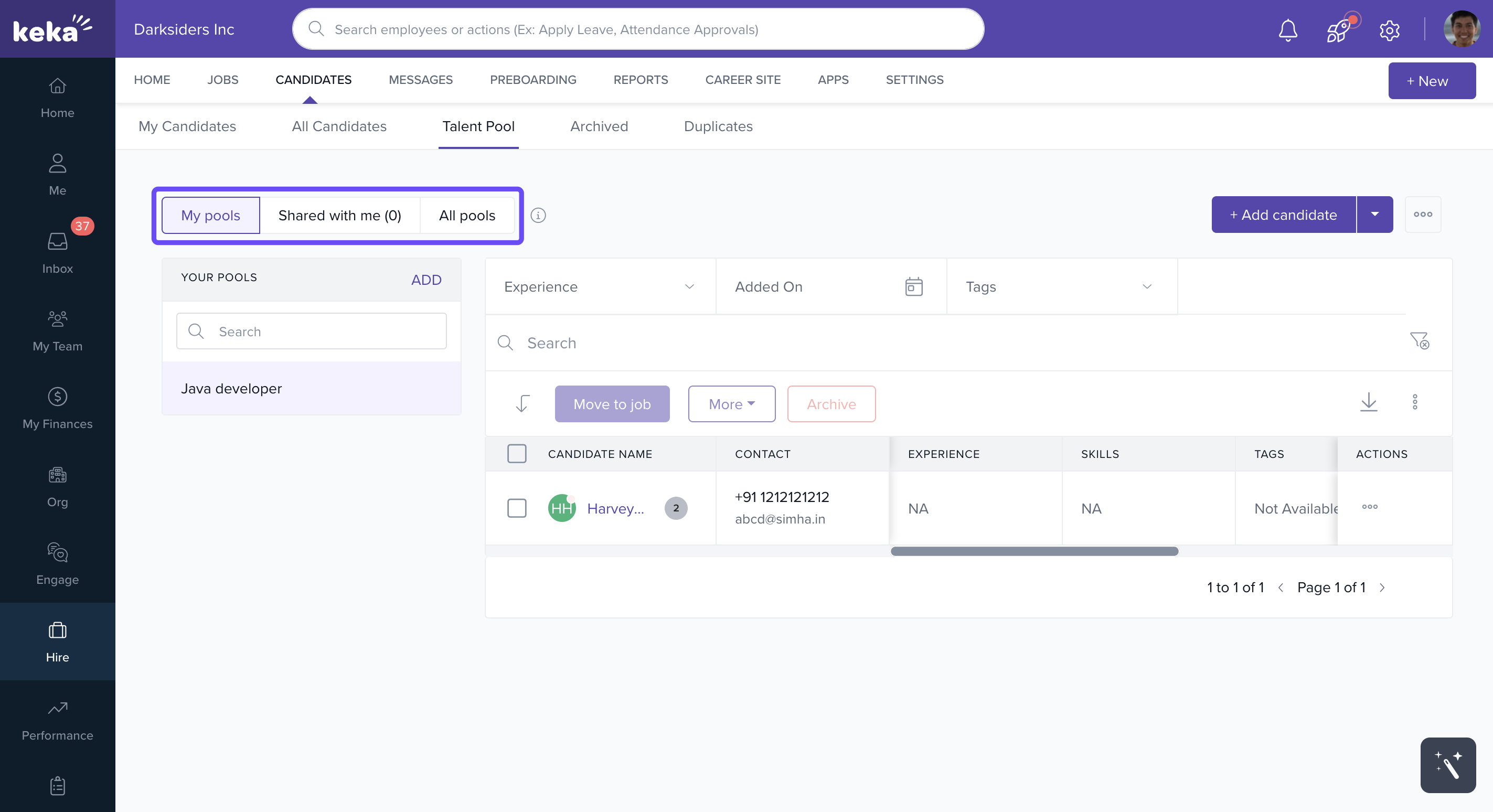Open the notifications bell icon
This screenshot has height=812, width=1493.
coord(1288,30)
